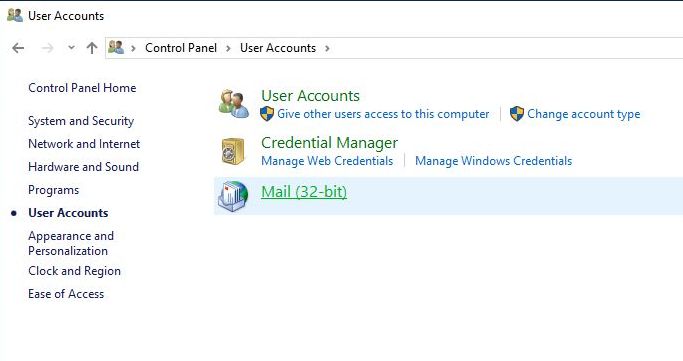Screen dimensions: 683x361
Task: Click Change account type link
Action: click(584, 114)
